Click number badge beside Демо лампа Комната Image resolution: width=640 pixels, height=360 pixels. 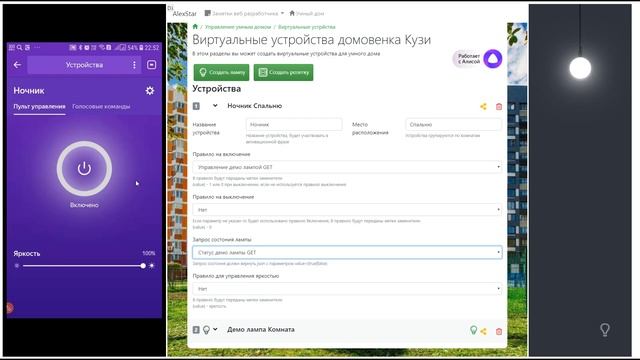[196, 330]
